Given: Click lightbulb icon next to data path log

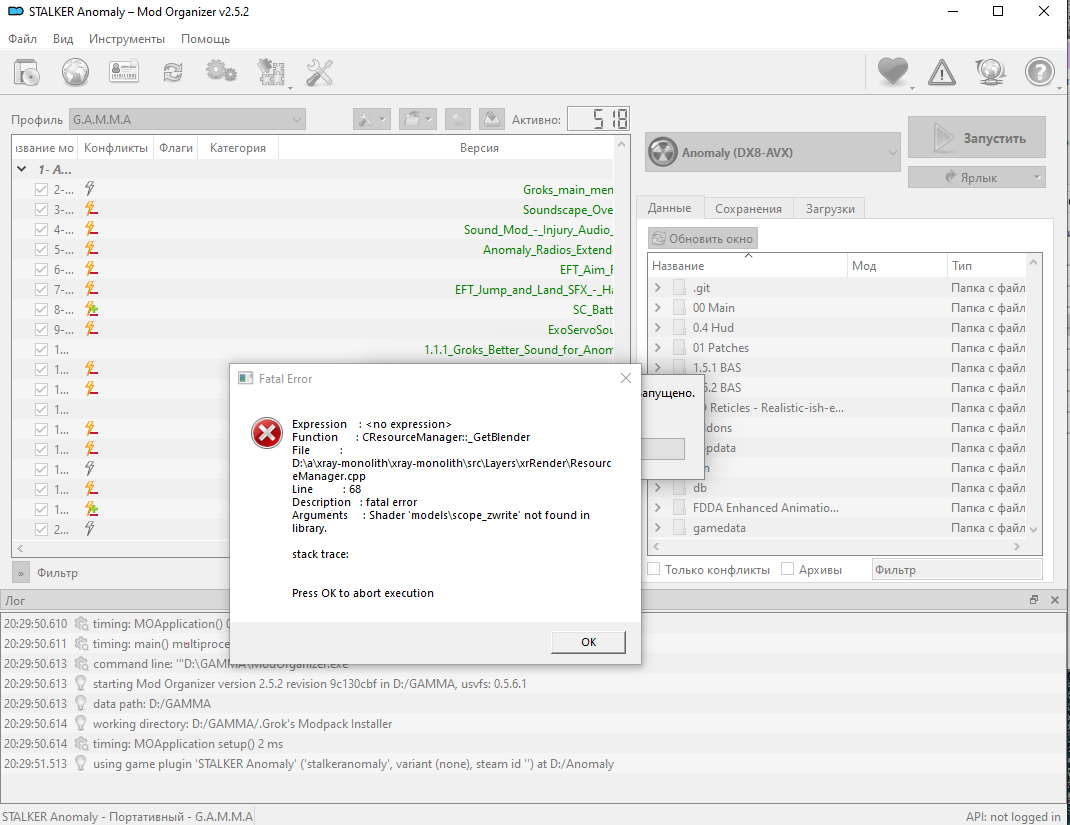Looking at the screenshot, I should [81, 704].
